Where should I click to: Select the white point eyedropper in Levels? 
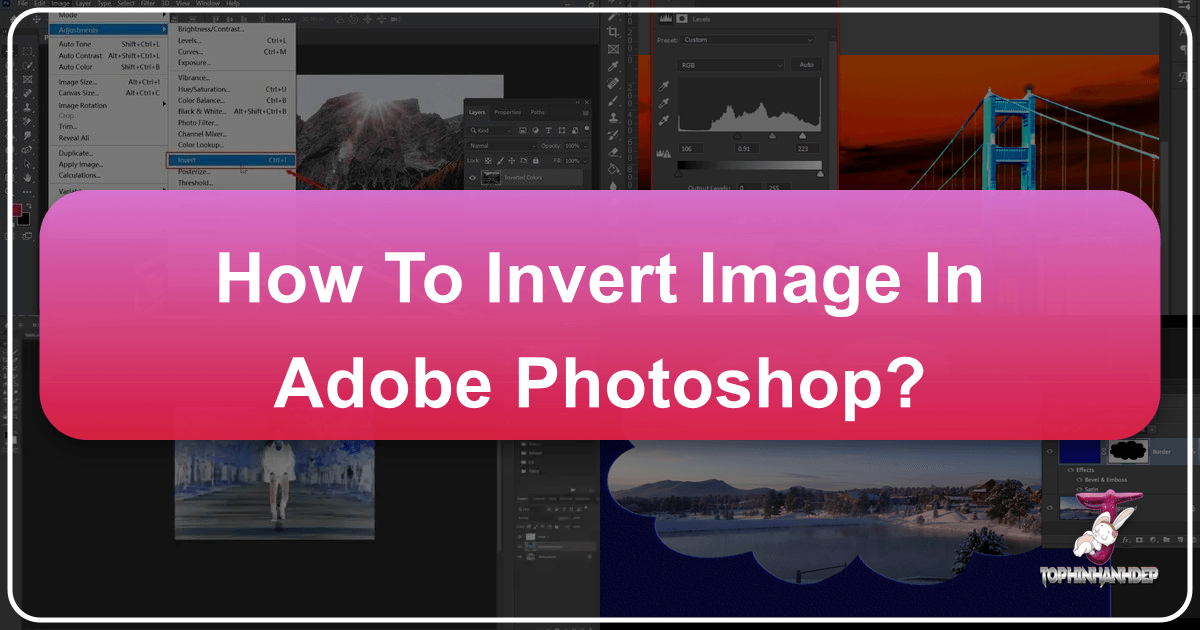point(664,121)
